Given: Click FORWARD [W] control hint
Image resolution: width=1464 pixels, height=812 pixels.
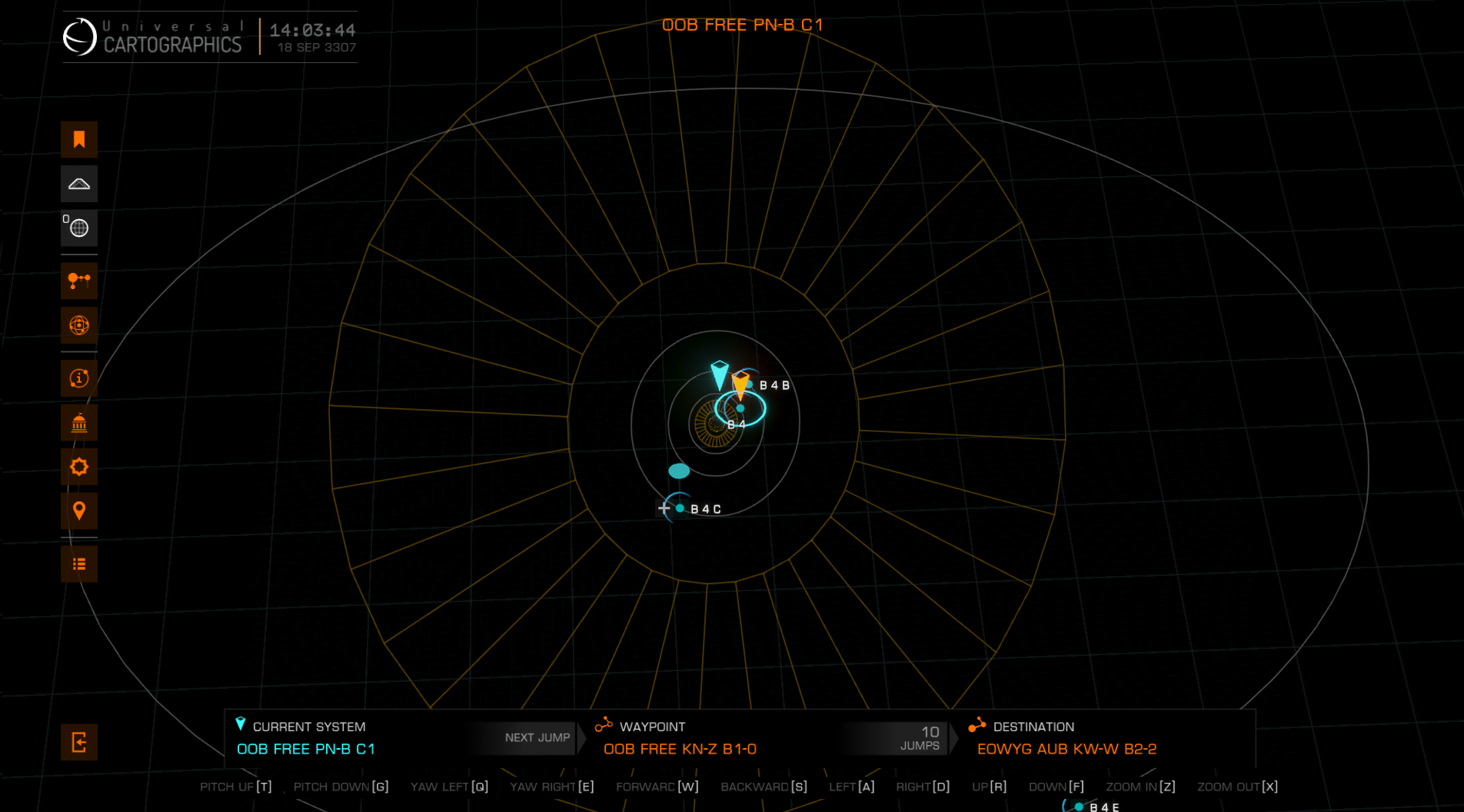Looking at the screenshot, I should tap(657, 787).
